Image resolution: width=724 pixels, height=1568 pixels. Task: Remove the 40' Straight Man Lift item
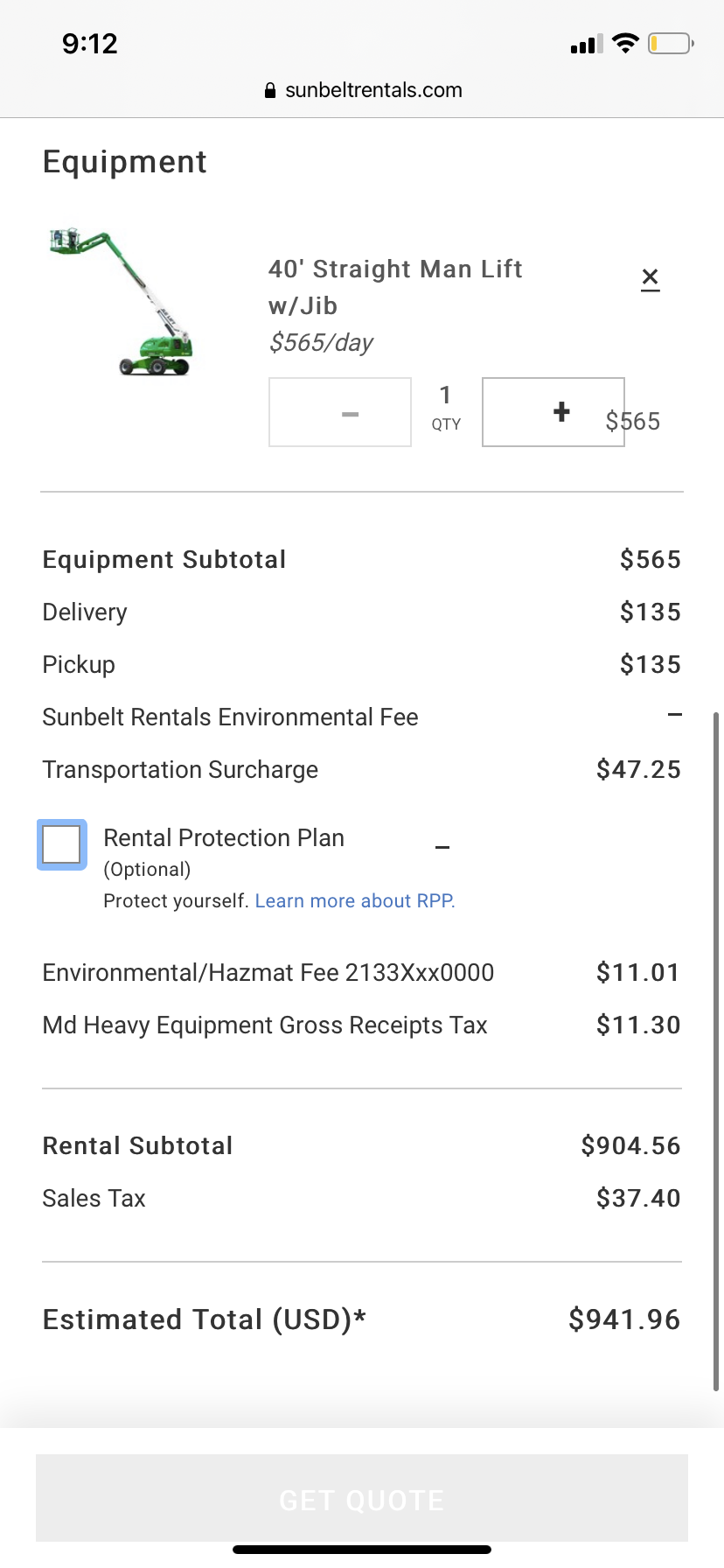pos(650,279)
